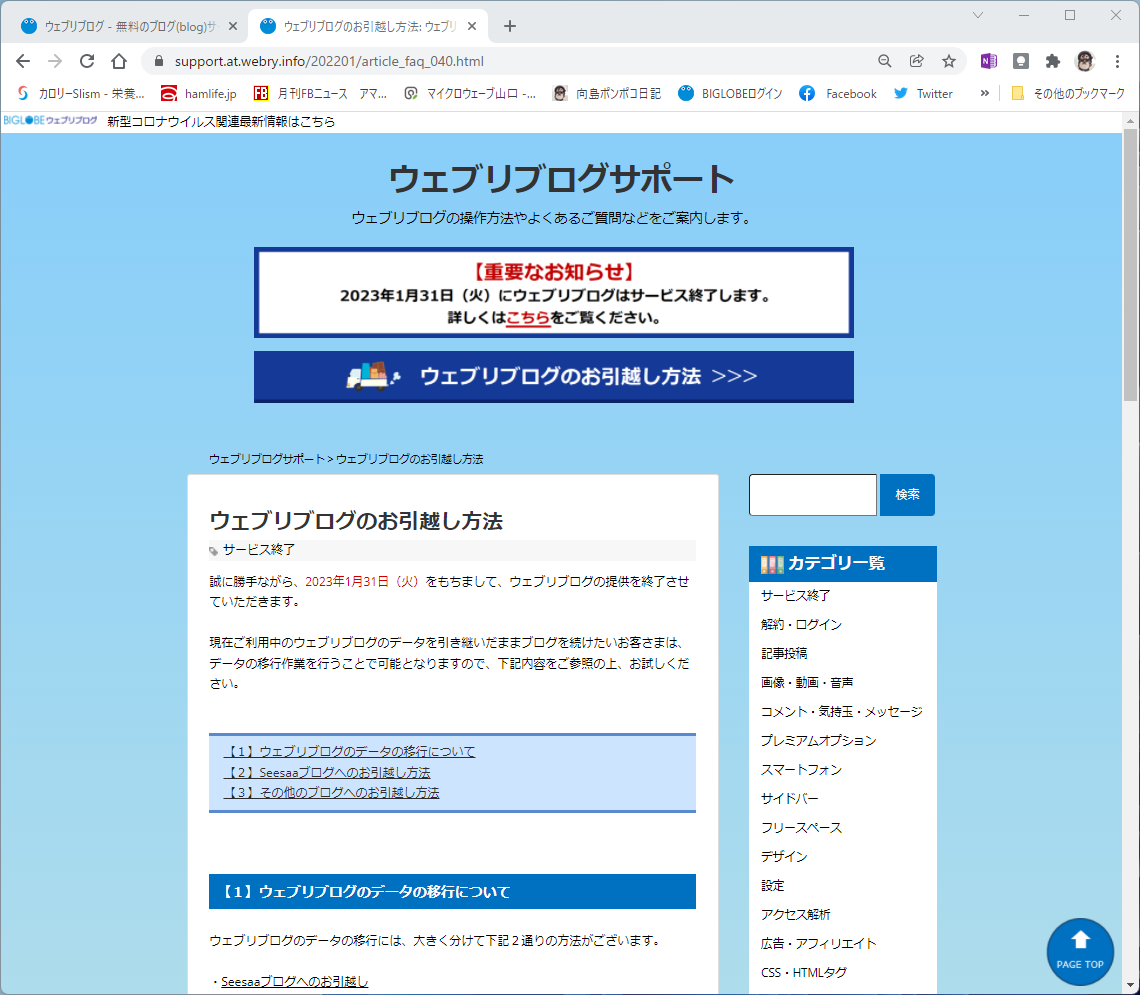Switch to the ウェブリブログ - 無料のブログ tab
This screenshot has width=1140, height=995.
[x=129, y=26]
